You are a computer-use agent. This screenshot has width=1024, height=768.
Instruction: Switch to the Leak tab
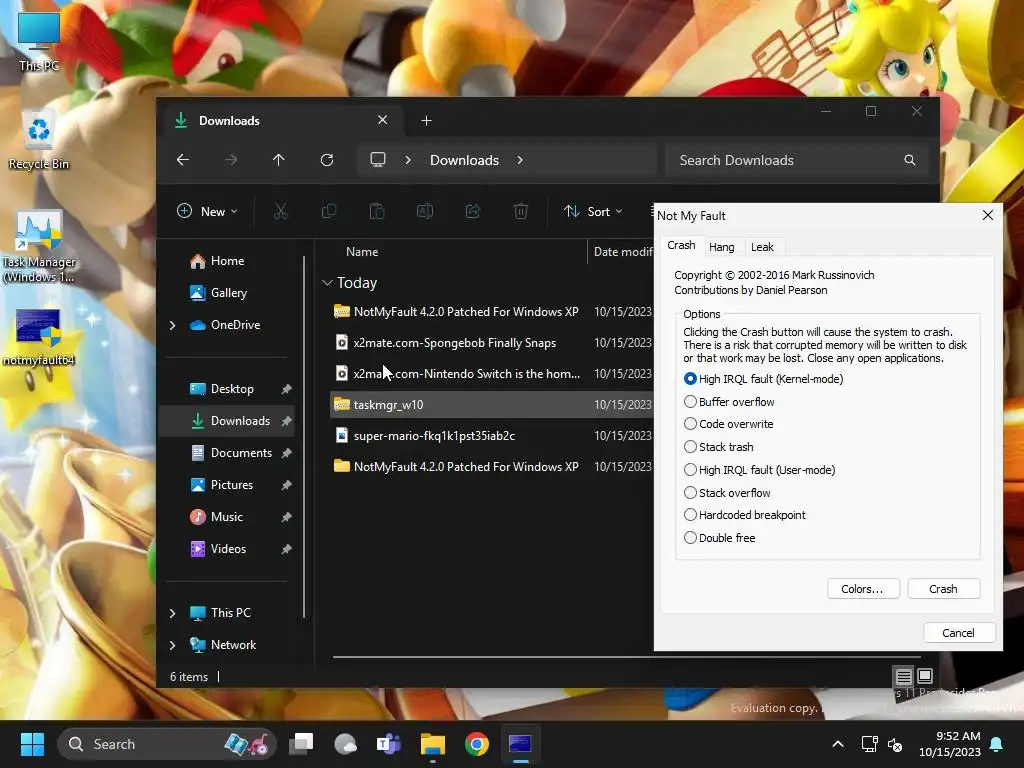point(762,247)
